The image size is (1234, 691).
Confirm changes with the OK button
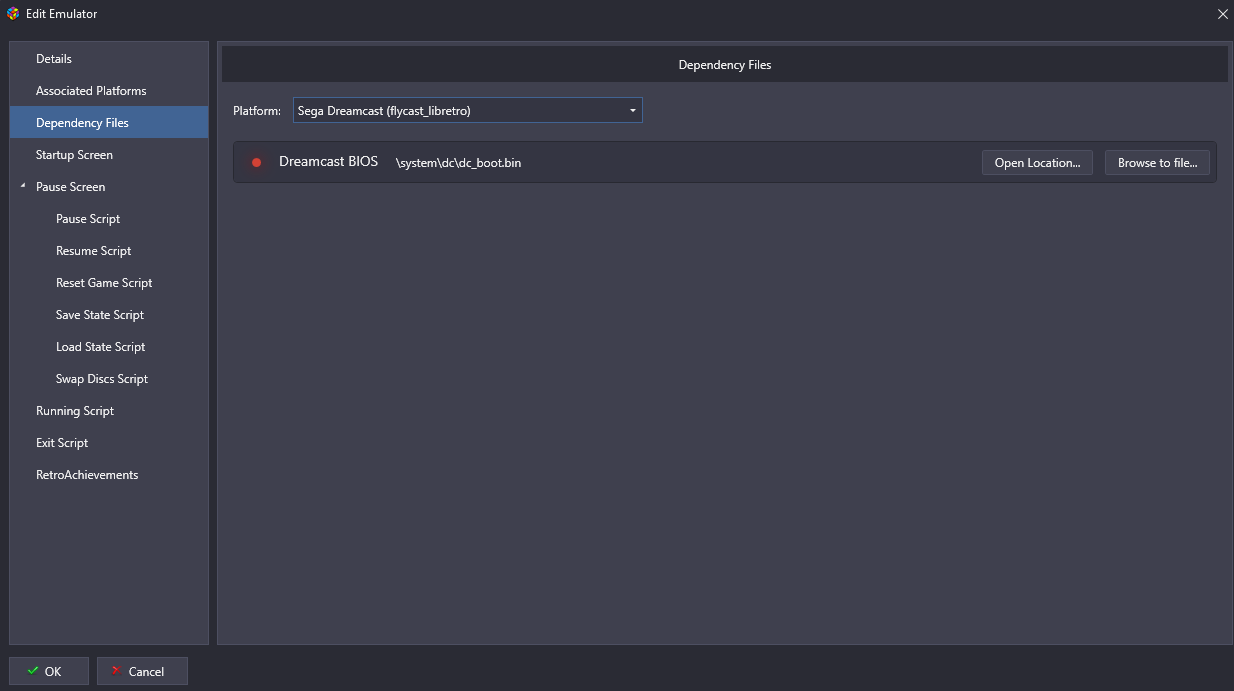49,671
